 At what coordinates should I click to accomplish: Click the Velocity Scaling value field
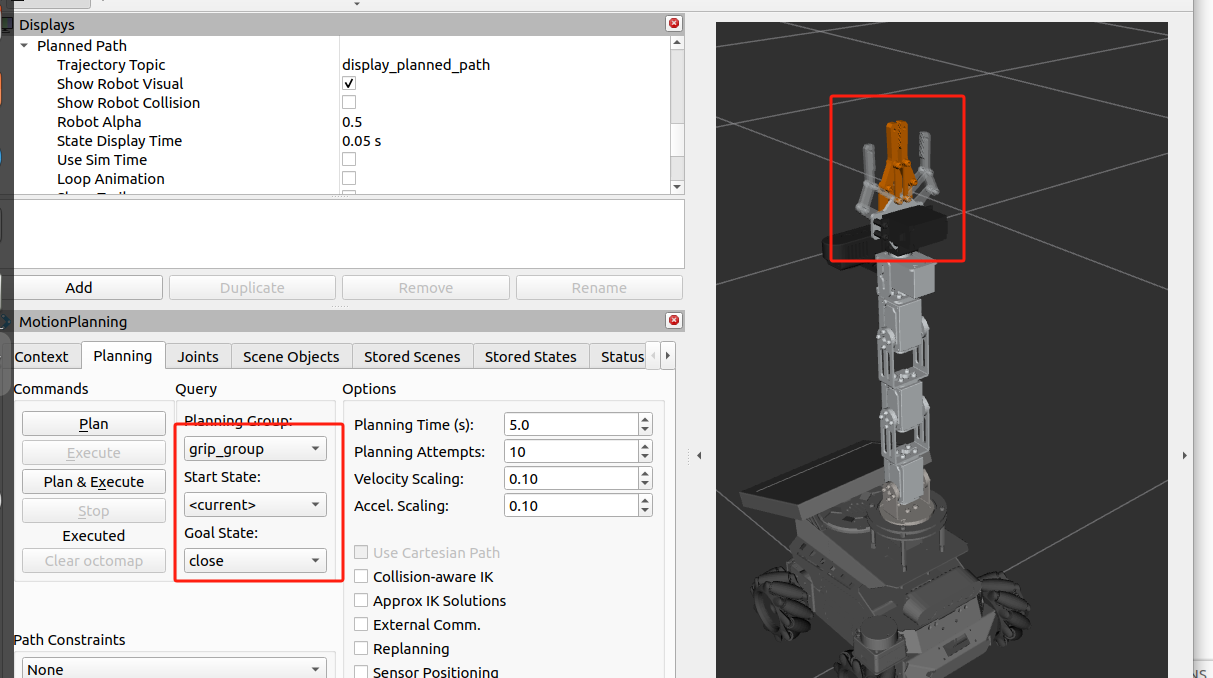571,478
